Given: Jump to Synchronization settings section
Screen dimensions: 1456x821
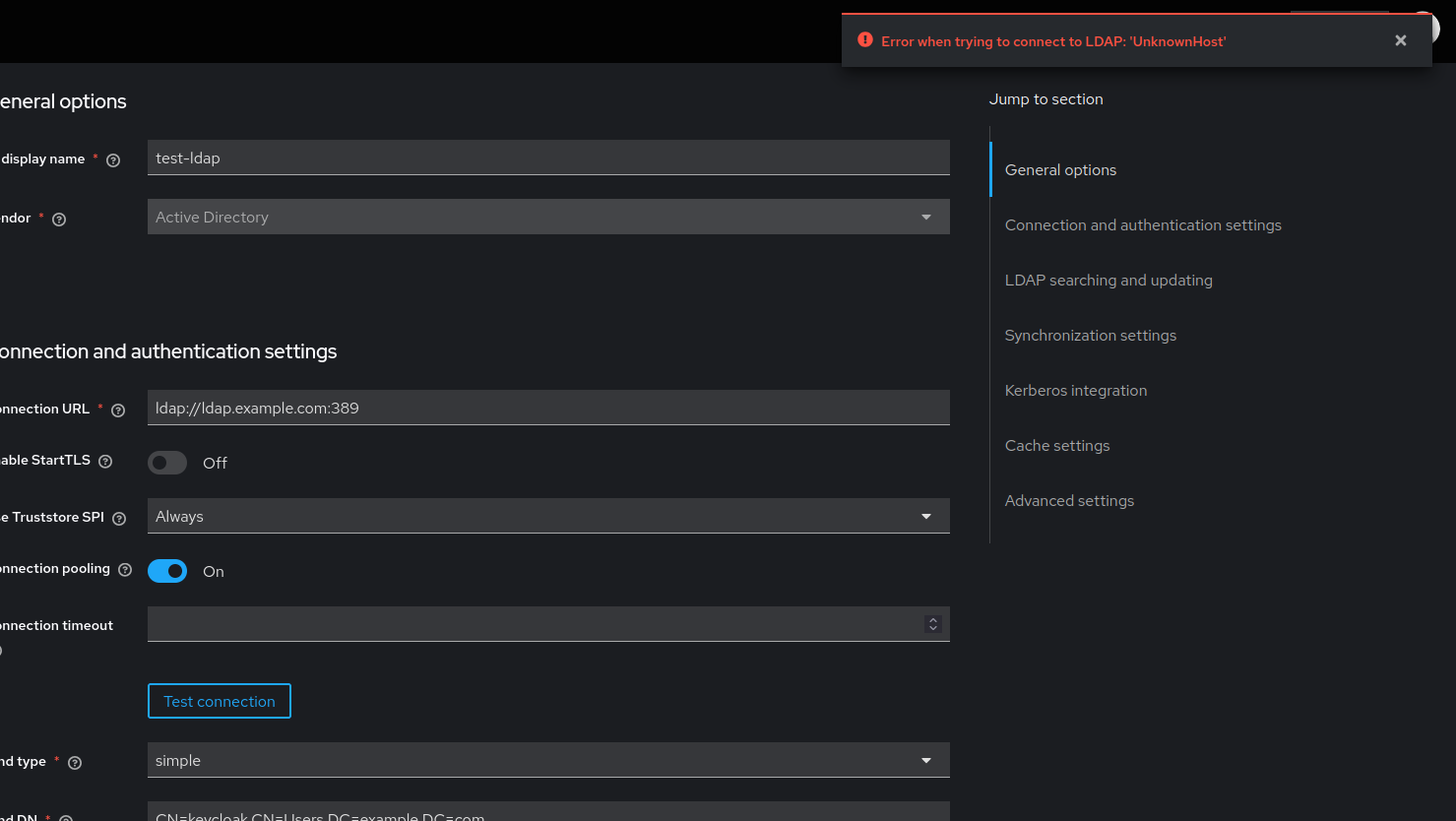Looking at the screenshot, I should pyautogui.click(x=1090, y=335).
